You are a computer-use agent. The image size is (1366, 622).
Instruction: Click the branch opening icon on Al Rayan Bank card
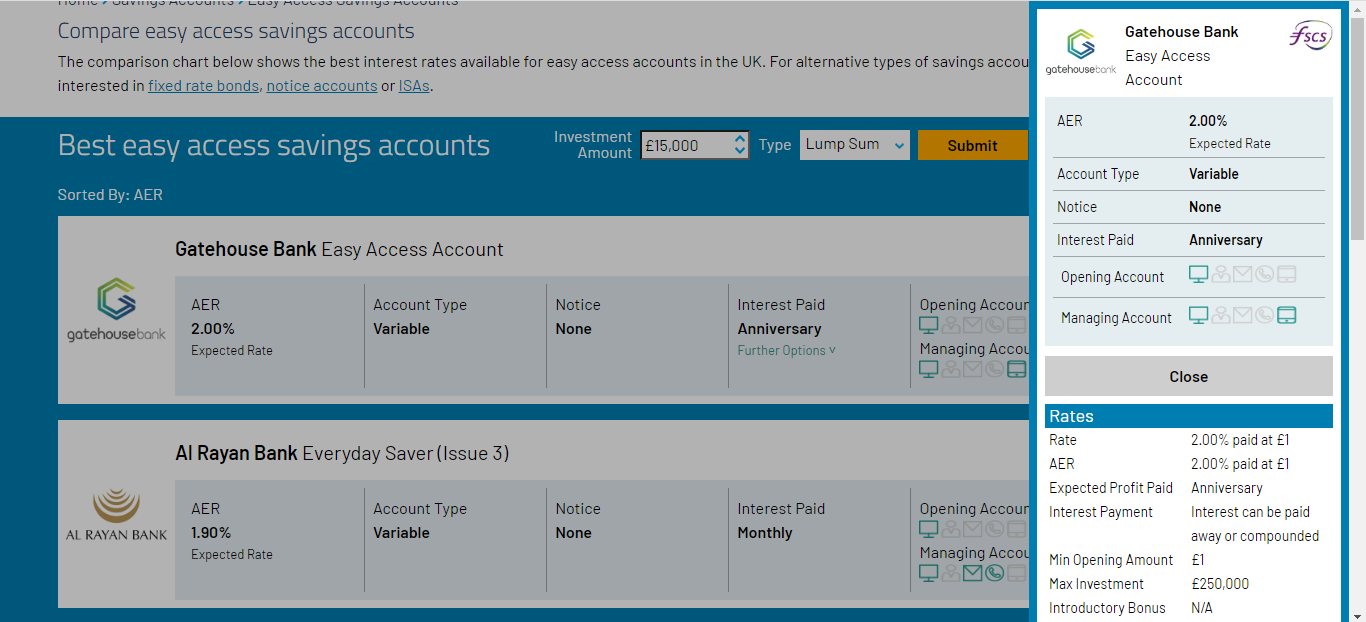[x=951, y=529]
